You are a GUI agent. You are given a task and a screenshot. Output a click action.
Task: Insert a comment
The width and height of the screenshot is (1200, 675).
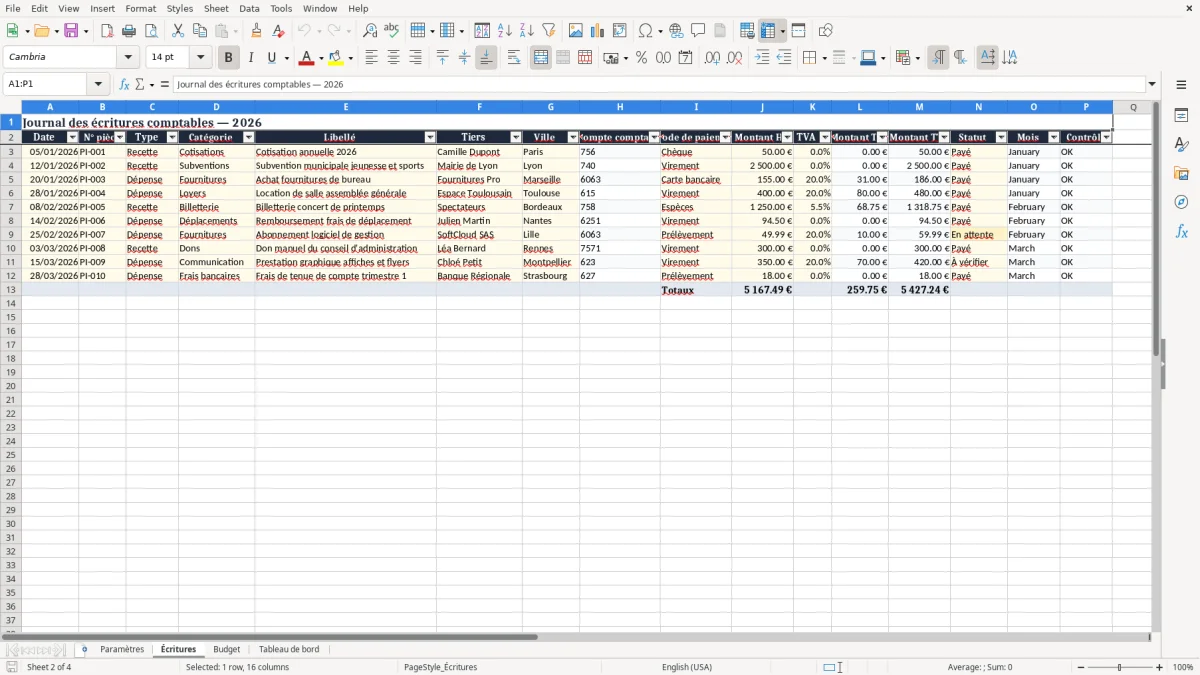click(698, 31)
